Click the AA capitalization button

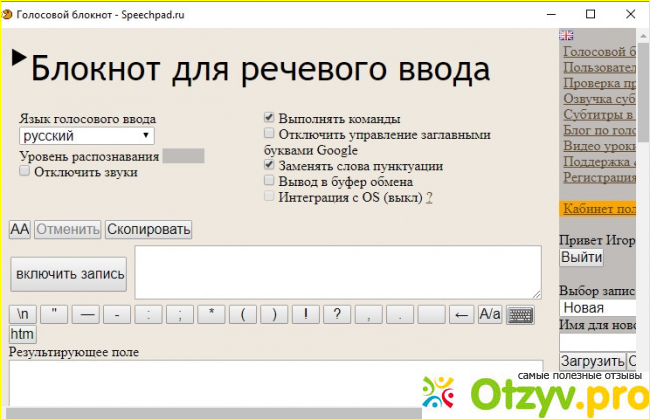pos(20,229)
